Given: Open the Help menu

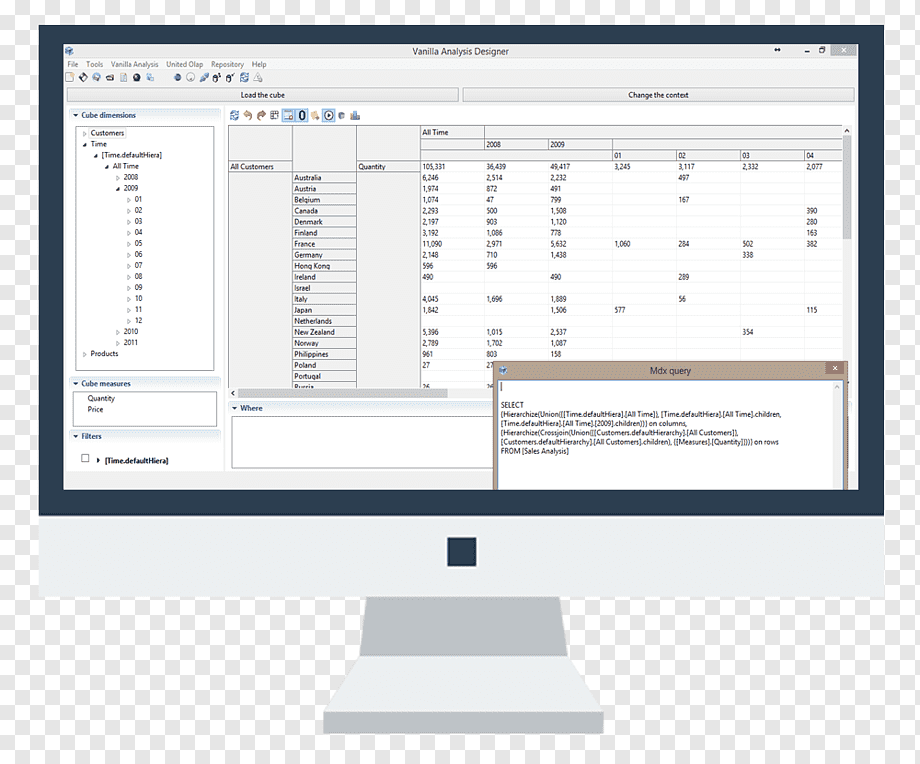Looking at the screenshot, I should point(259,65).
